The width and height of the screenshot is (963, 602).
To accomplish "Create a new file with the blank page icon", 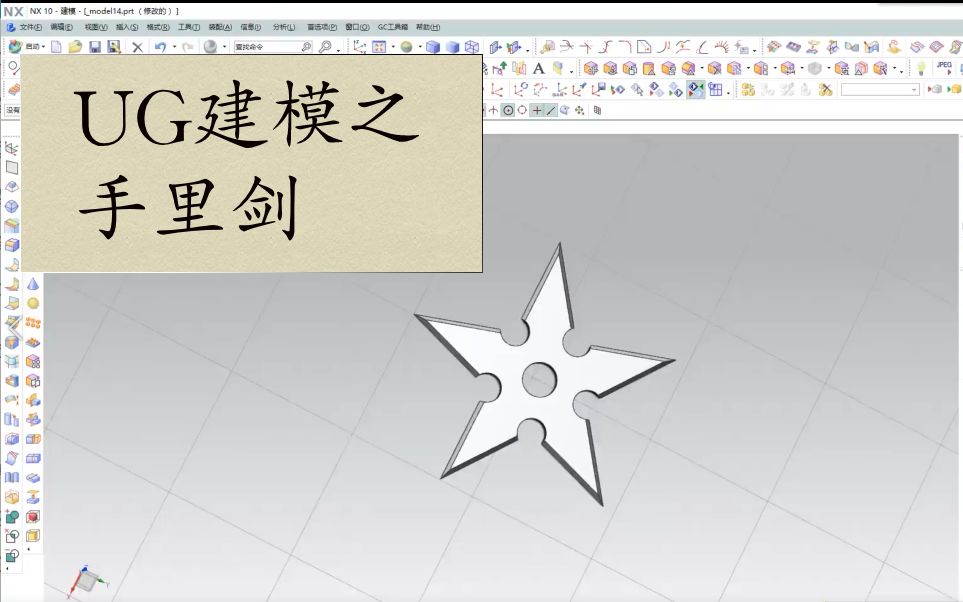I will 56,47.
